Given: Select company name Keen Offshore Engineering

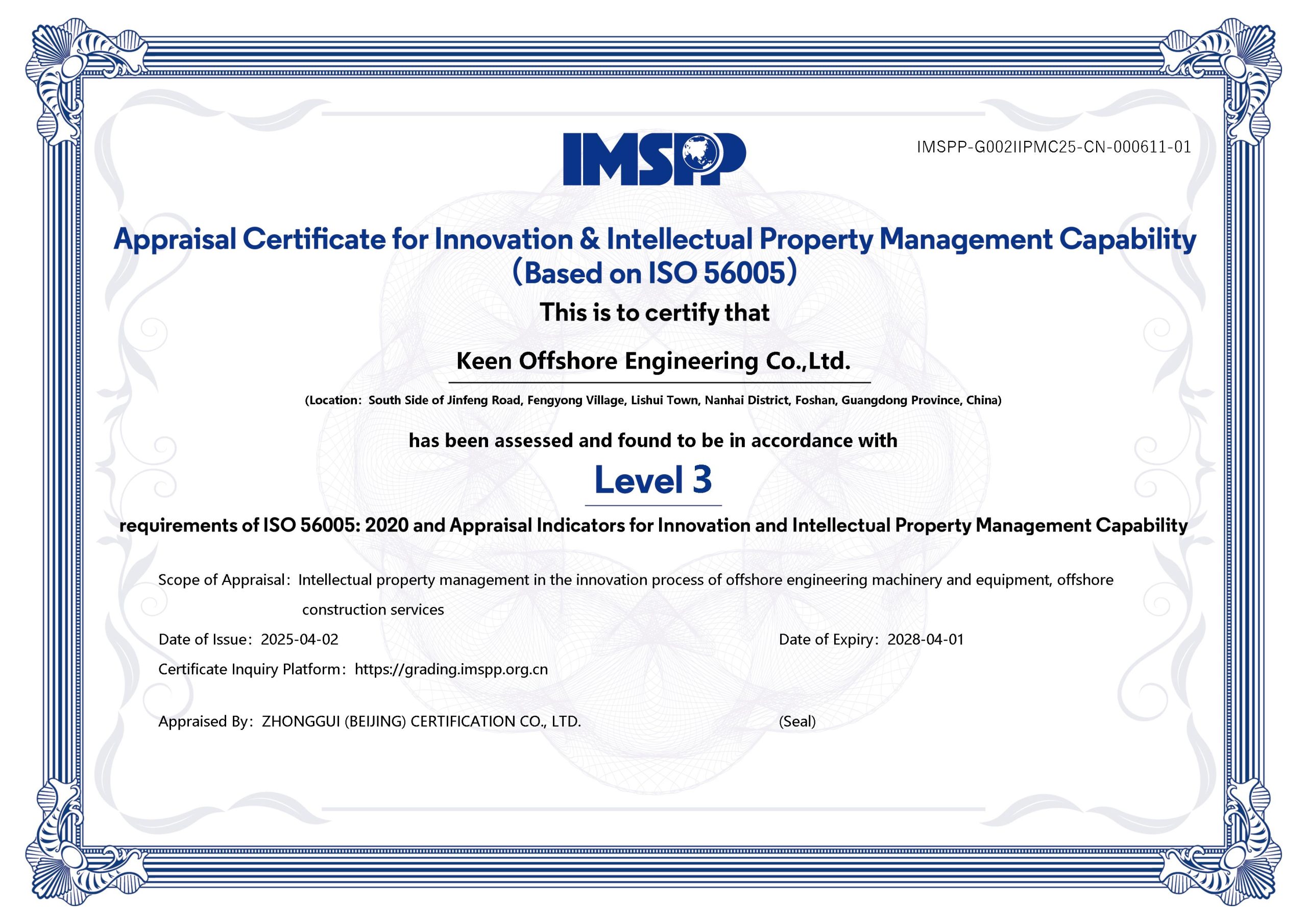Looking at the screenshot, I should [653, 361].
